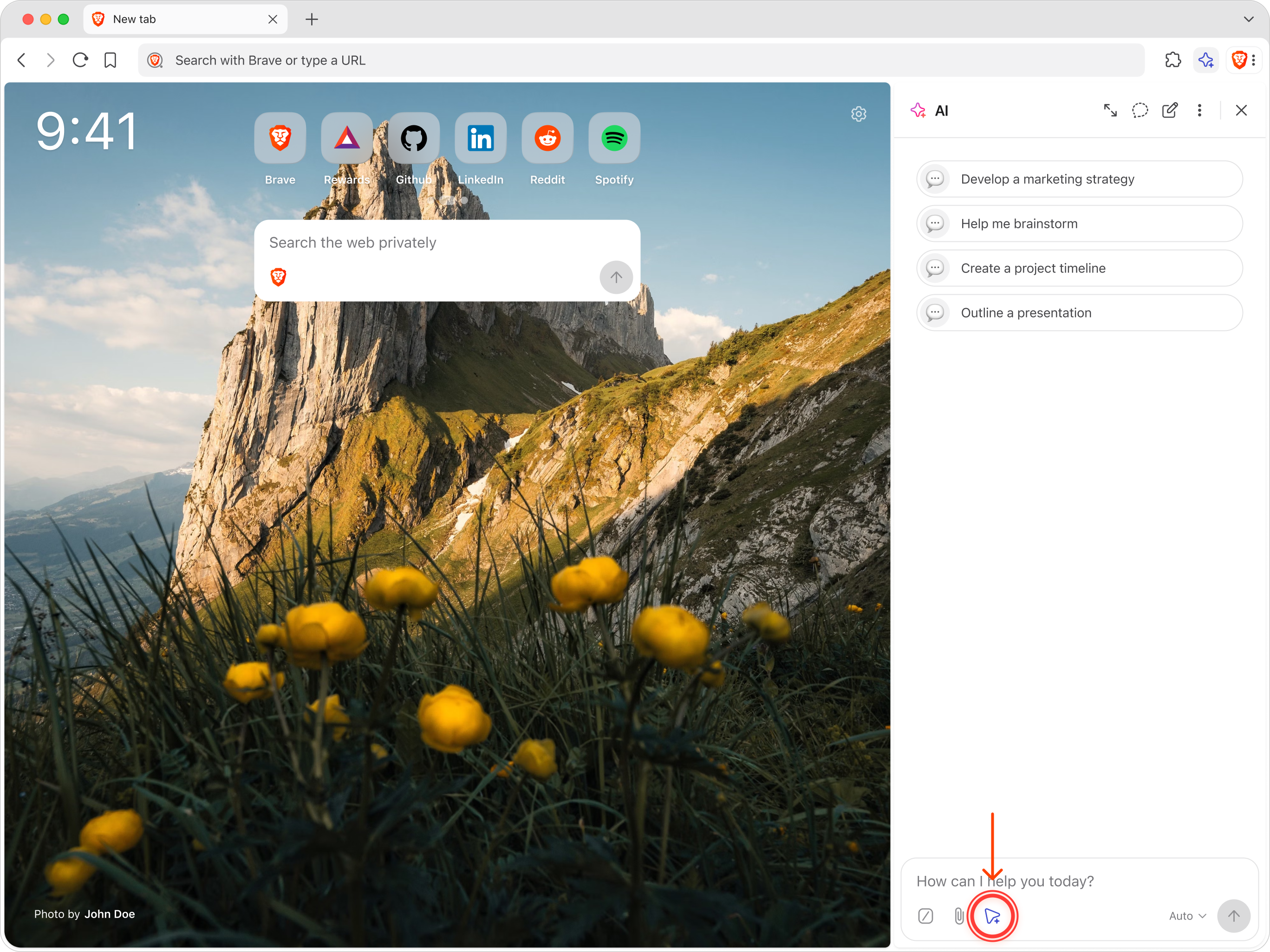Image resolution: width=1270 pixels, height=952 pixels.
Task: Open the tab list chevron in title bar
Action: click(1249, 19)
